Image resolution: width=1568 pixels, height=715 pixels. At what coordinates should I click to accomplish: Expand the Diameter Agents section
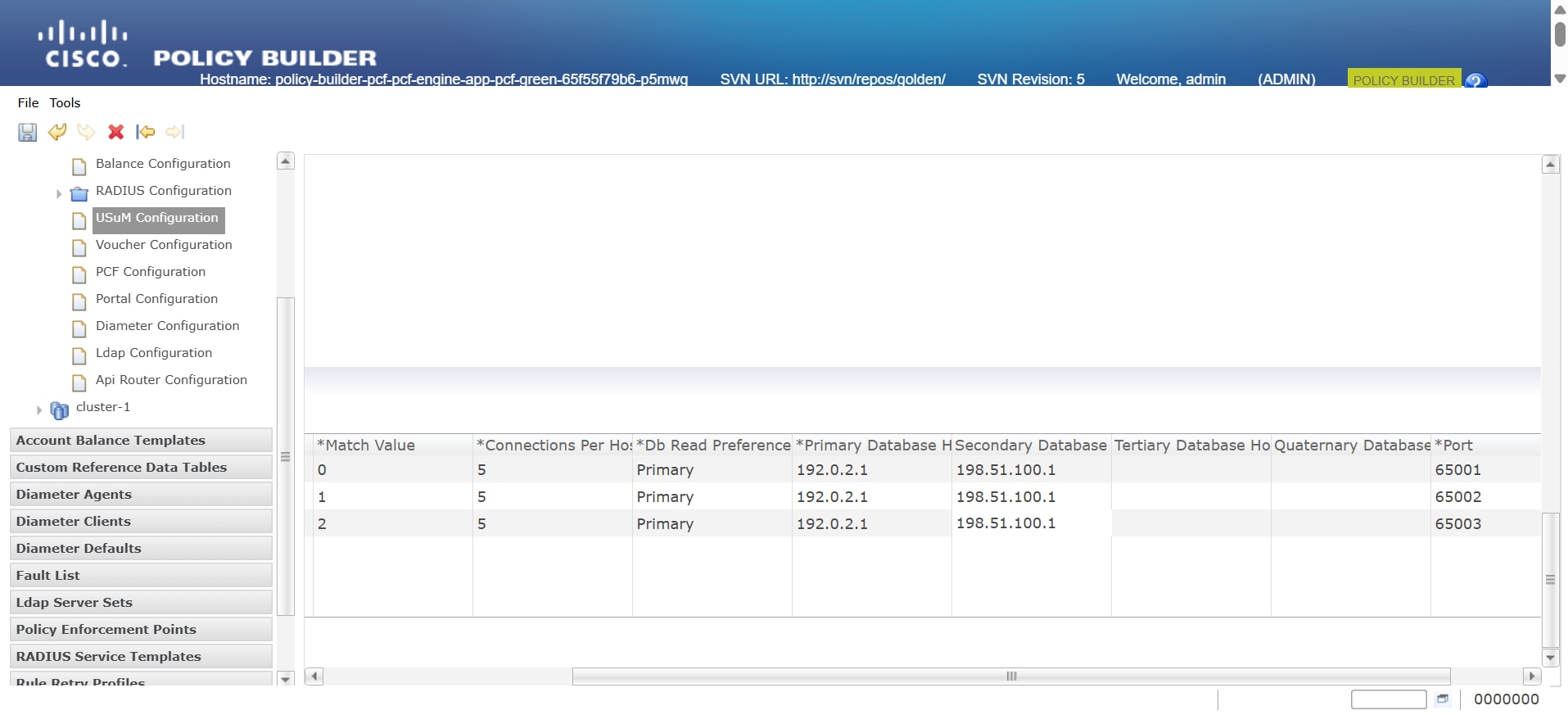141,494
